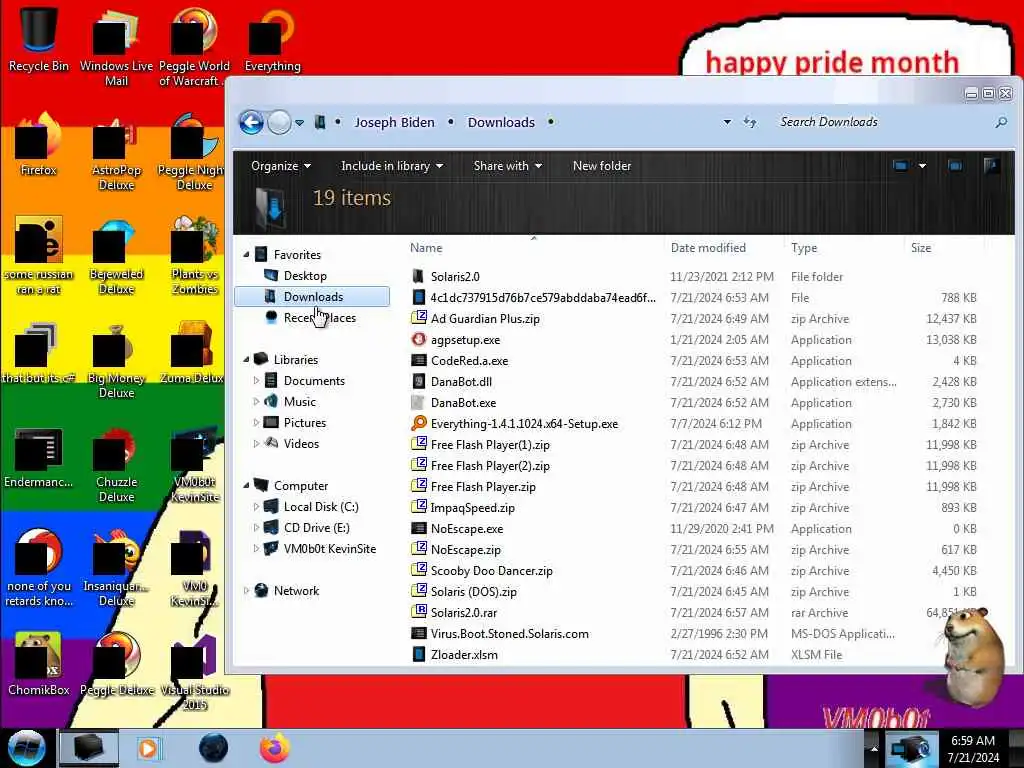Expand the Pictures library

coord(256,423)
